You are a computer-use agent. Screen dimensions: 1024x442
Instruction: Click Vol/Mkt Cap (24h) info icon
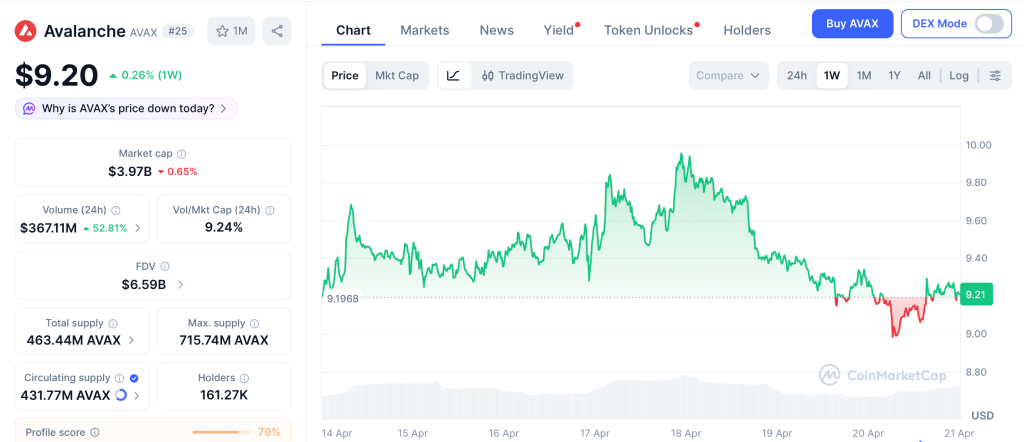[x=270, y=210]
